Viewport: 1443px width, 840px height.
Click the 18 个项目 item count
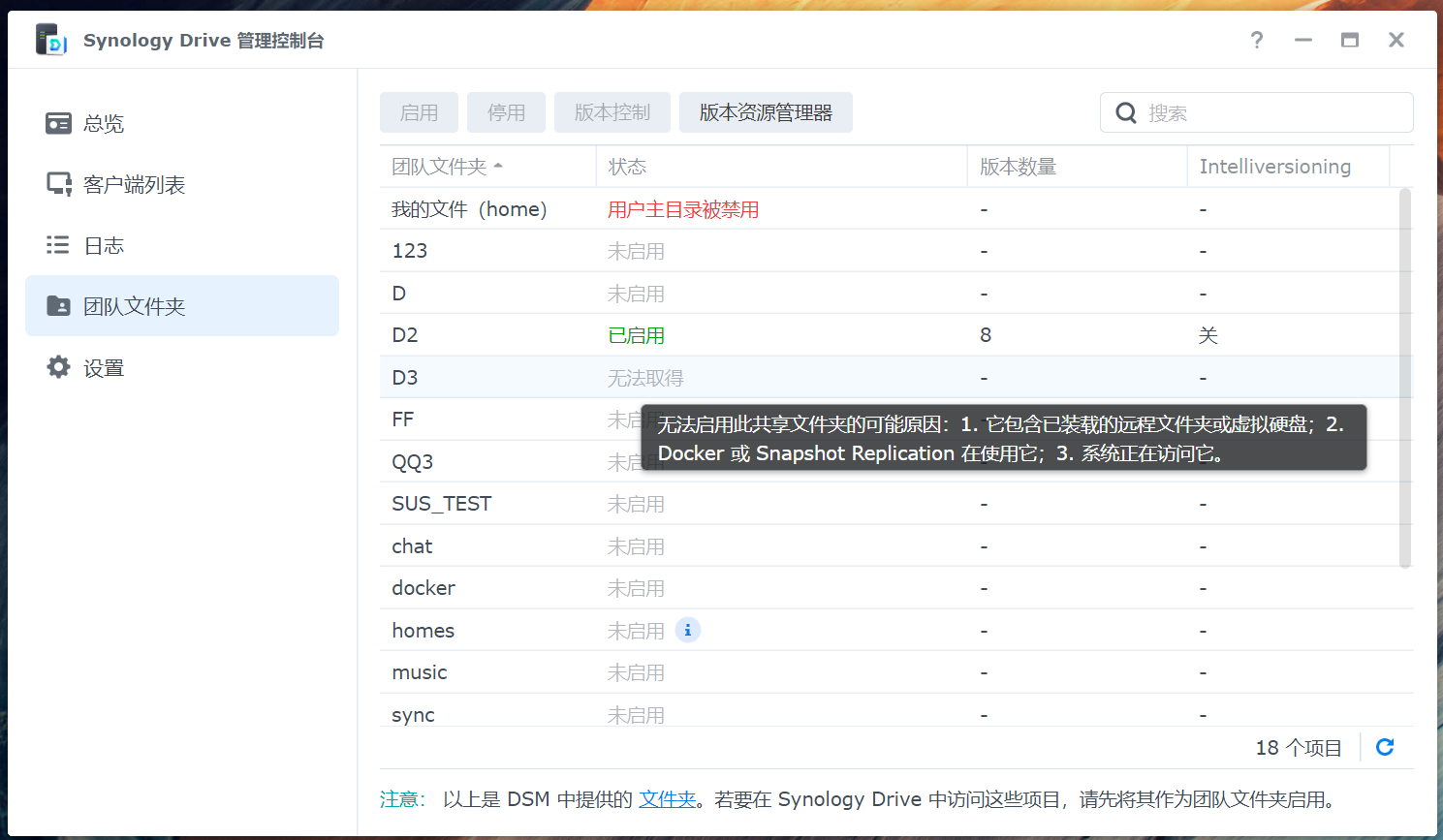[1299, 747]
